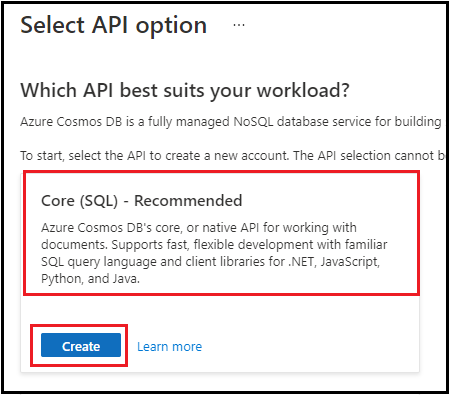
Task: Open the Learn more link
Action: pos(170,347)
